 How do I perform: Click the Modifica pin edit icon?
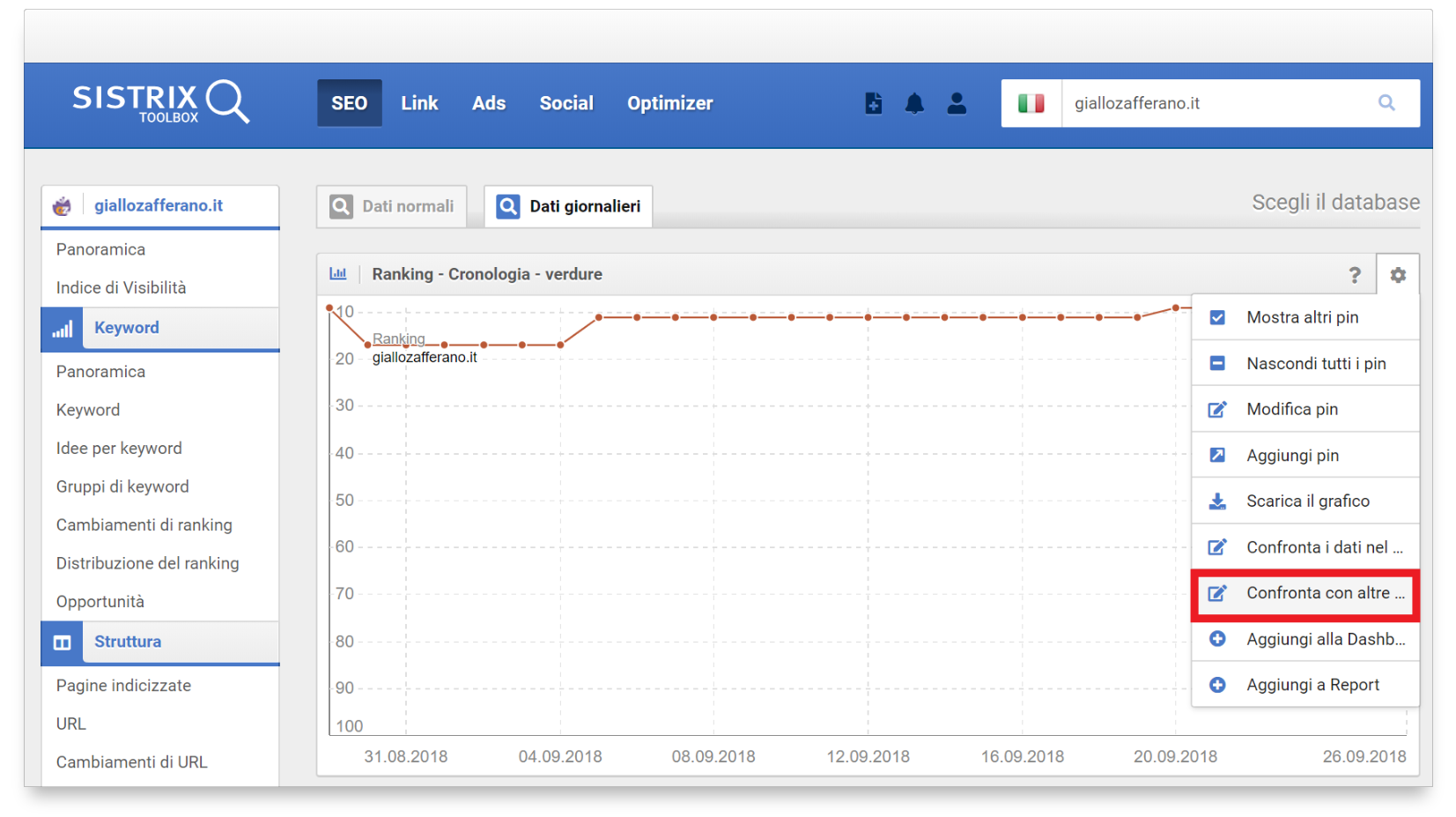[x=1217, y=409]
